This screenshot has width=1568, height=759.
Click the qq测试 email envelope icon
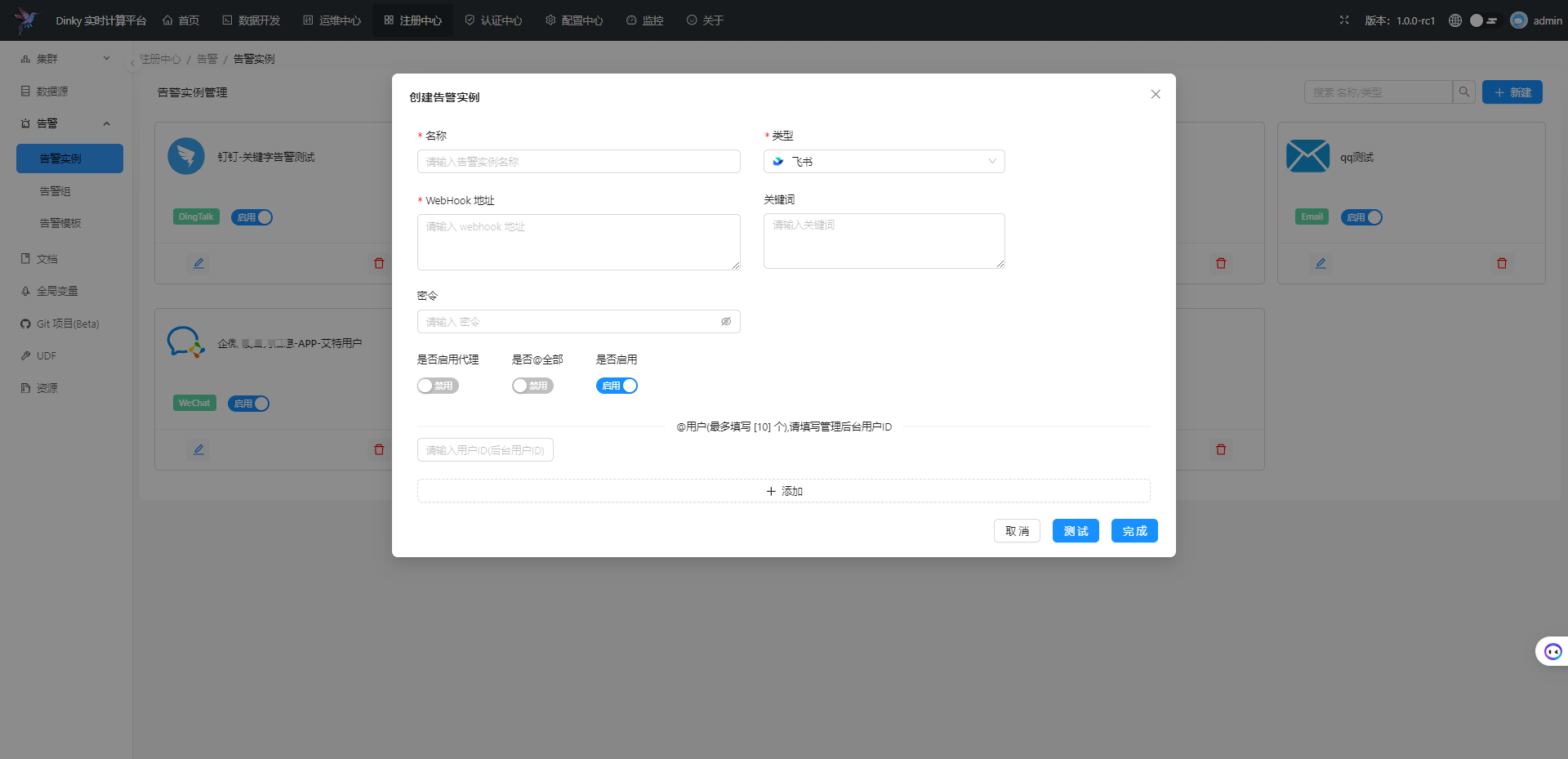(1308, 156)
